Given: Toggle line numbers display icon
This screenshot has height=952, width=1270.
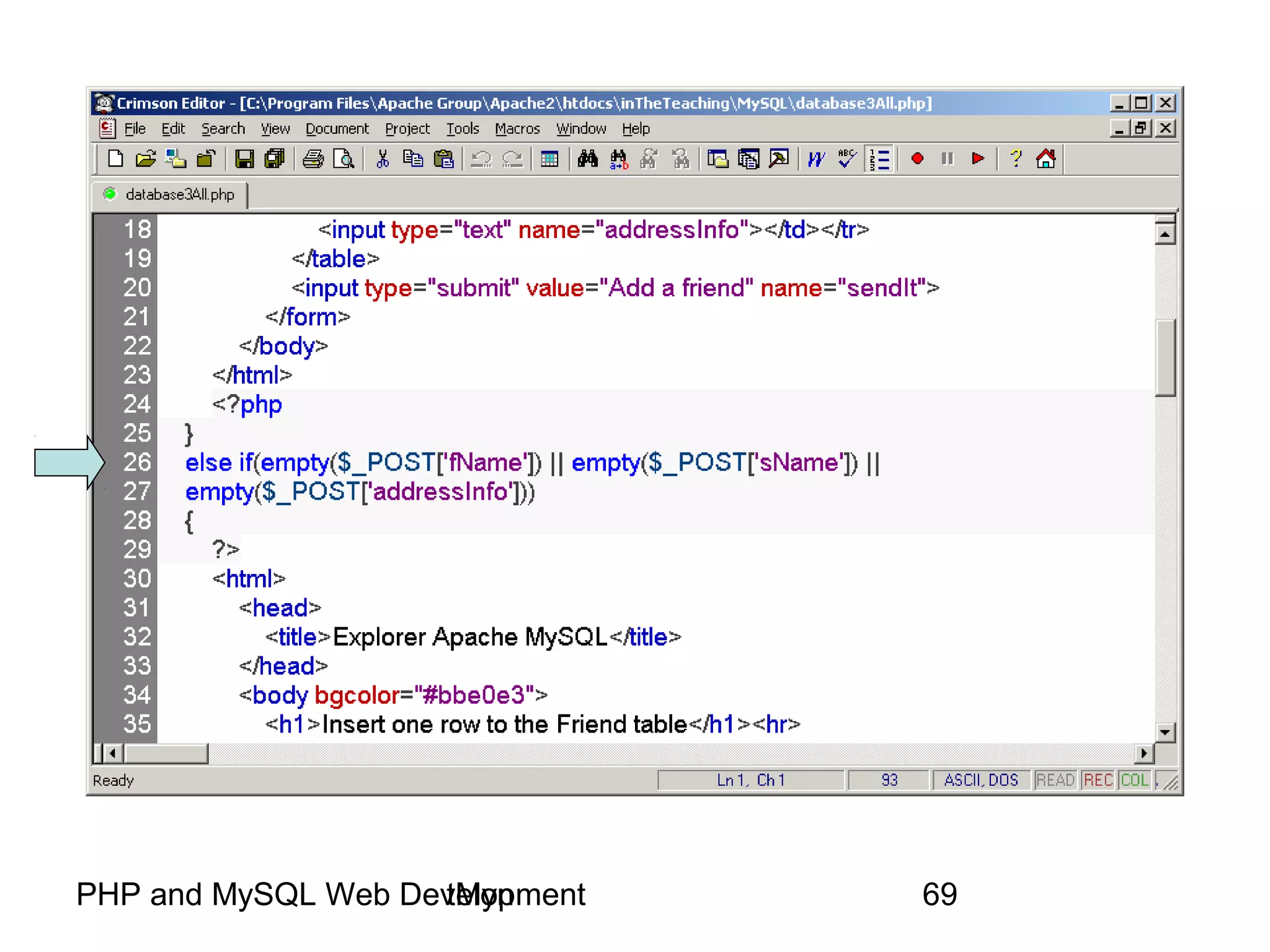Looking at the screenshot, I should (x=879, y=159).
